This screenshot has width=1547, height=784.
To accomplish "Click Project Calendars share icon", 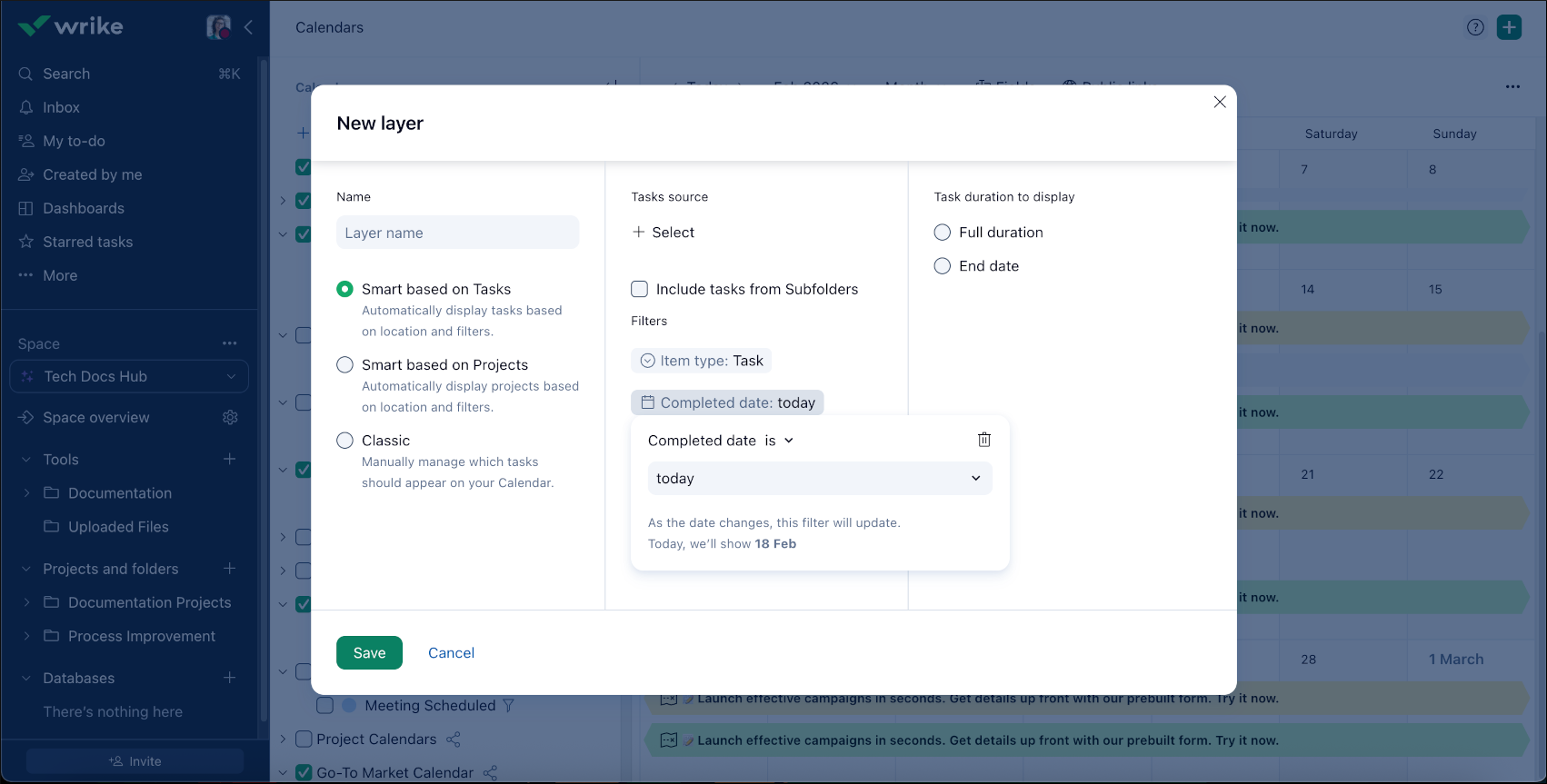I will click(454, 739).
